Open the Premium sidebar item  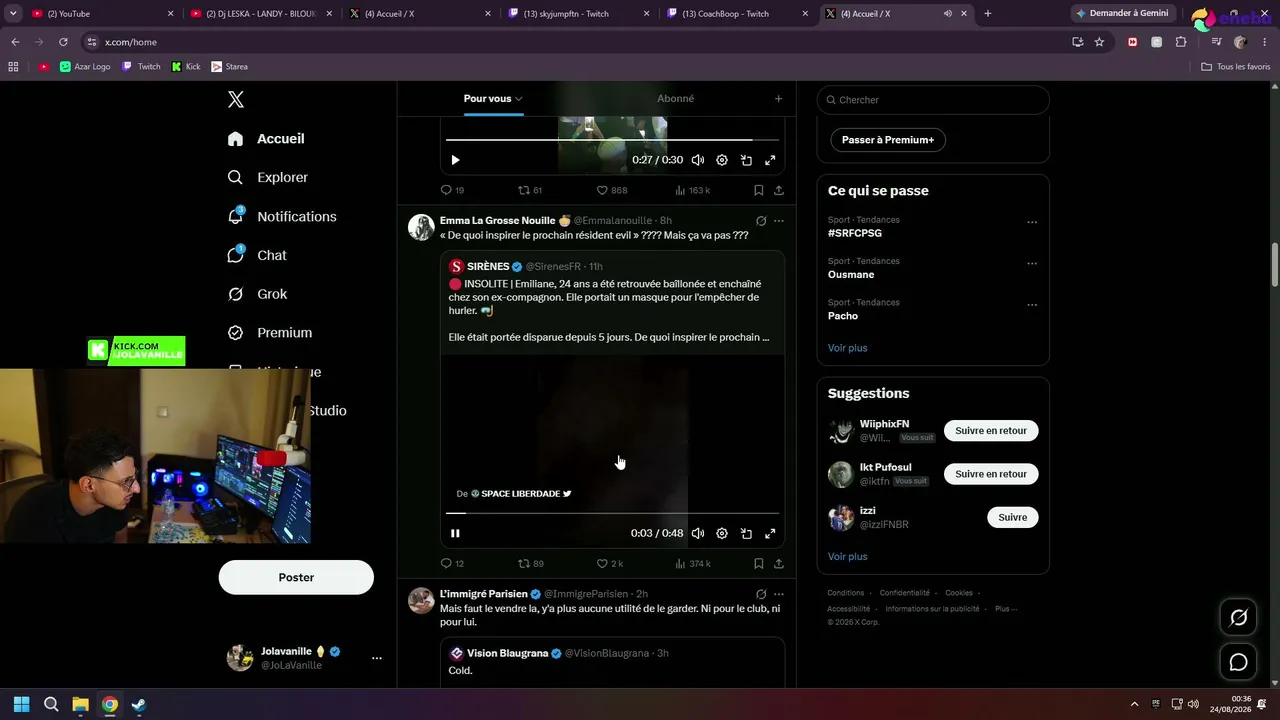[270, 333]
